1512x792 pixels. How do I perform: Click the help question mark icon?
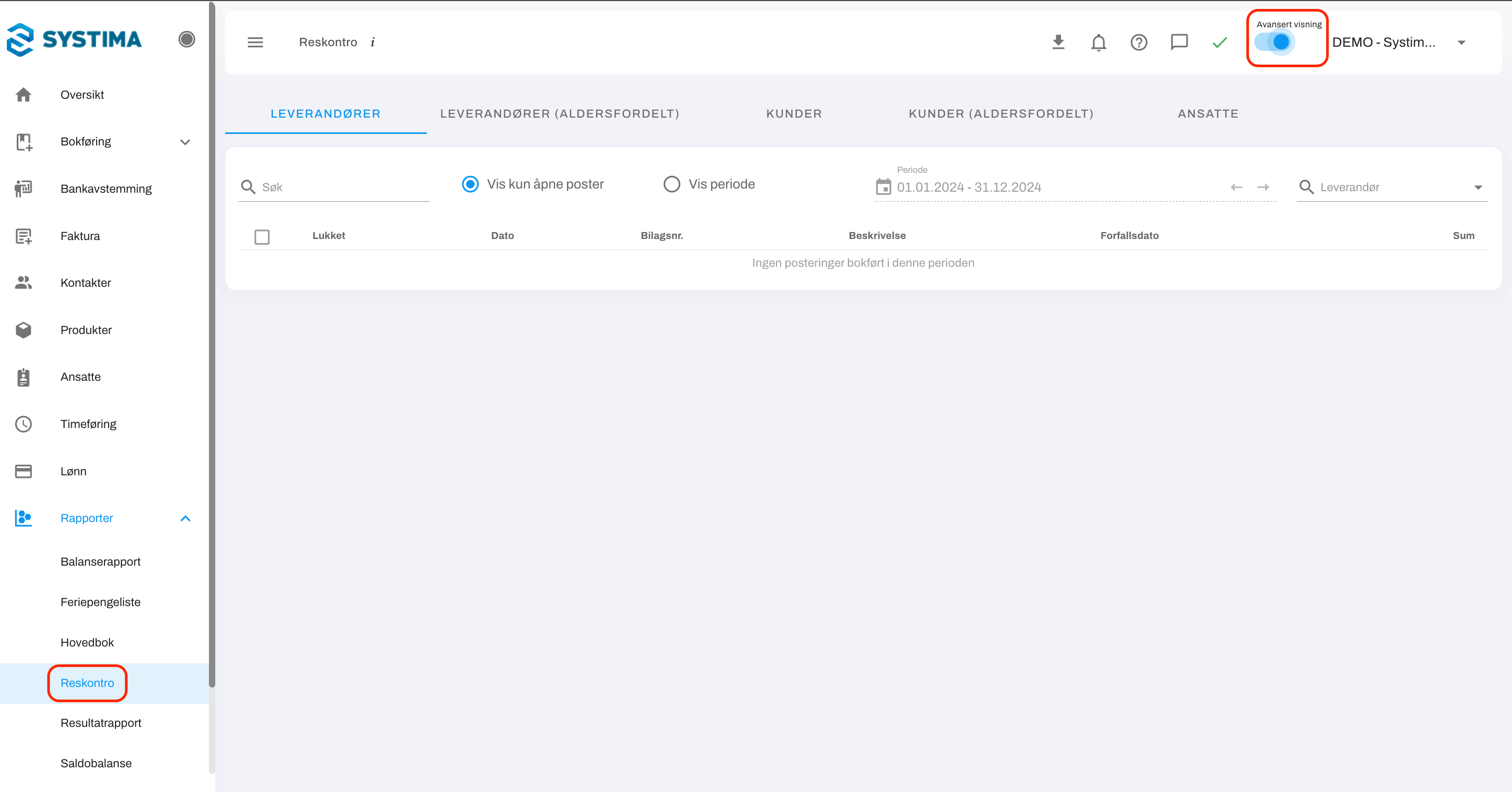click(x=1139, y=42)
